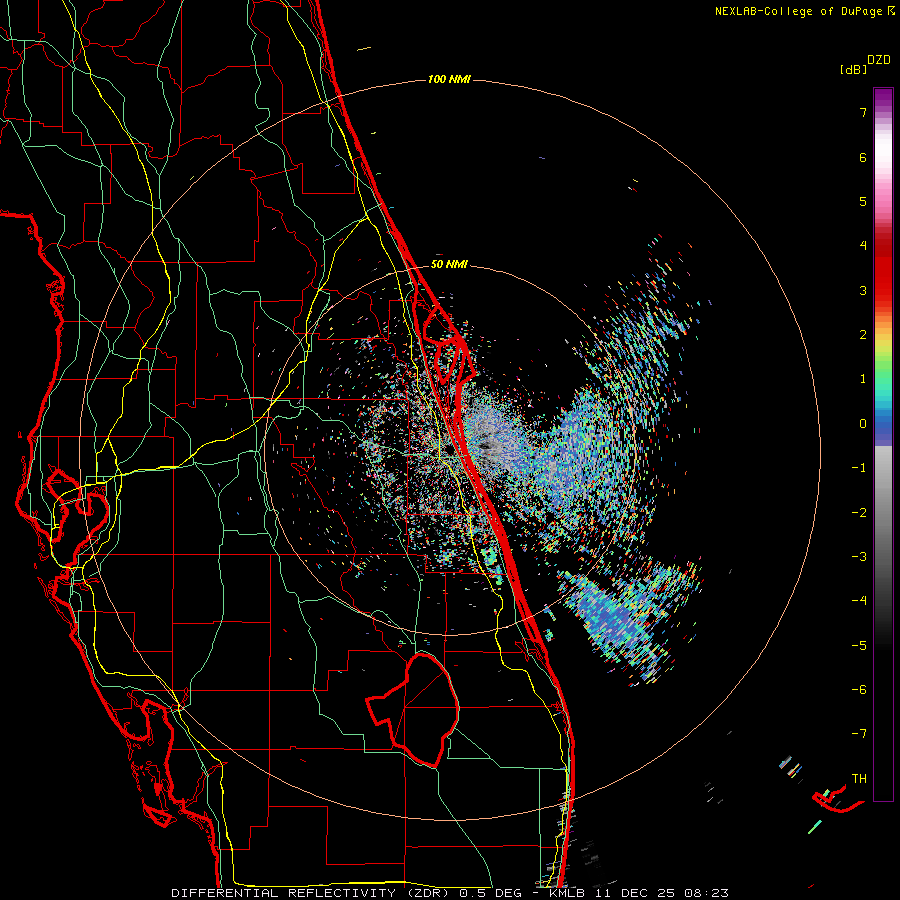Click the blue segment of the ZDR color bar
The height and width of the screenshot is (900, 900).
(883, 428)
